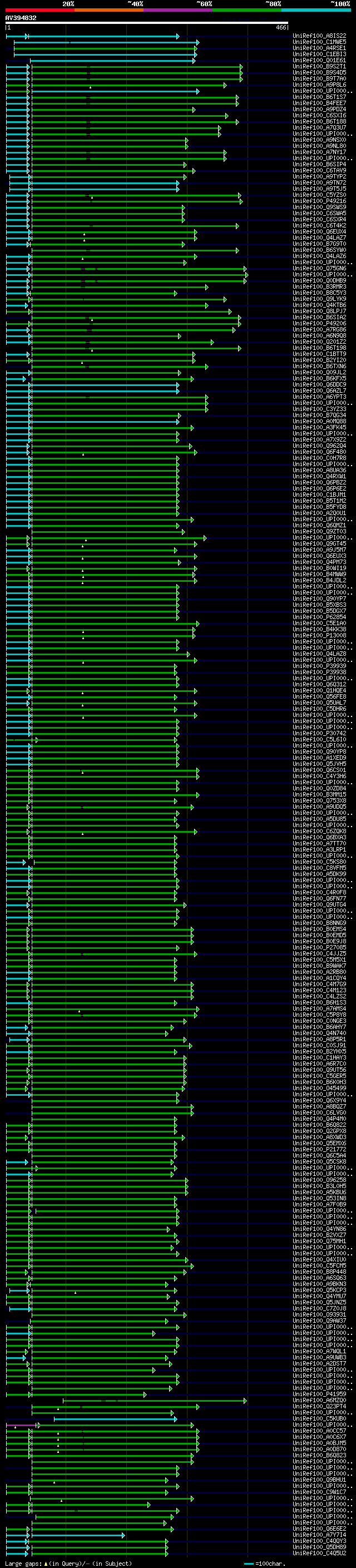Viewport: 356px width, 1568px height.
Task: Select hit label UniRef100_Q75GN6
Action: click(319, 269)
